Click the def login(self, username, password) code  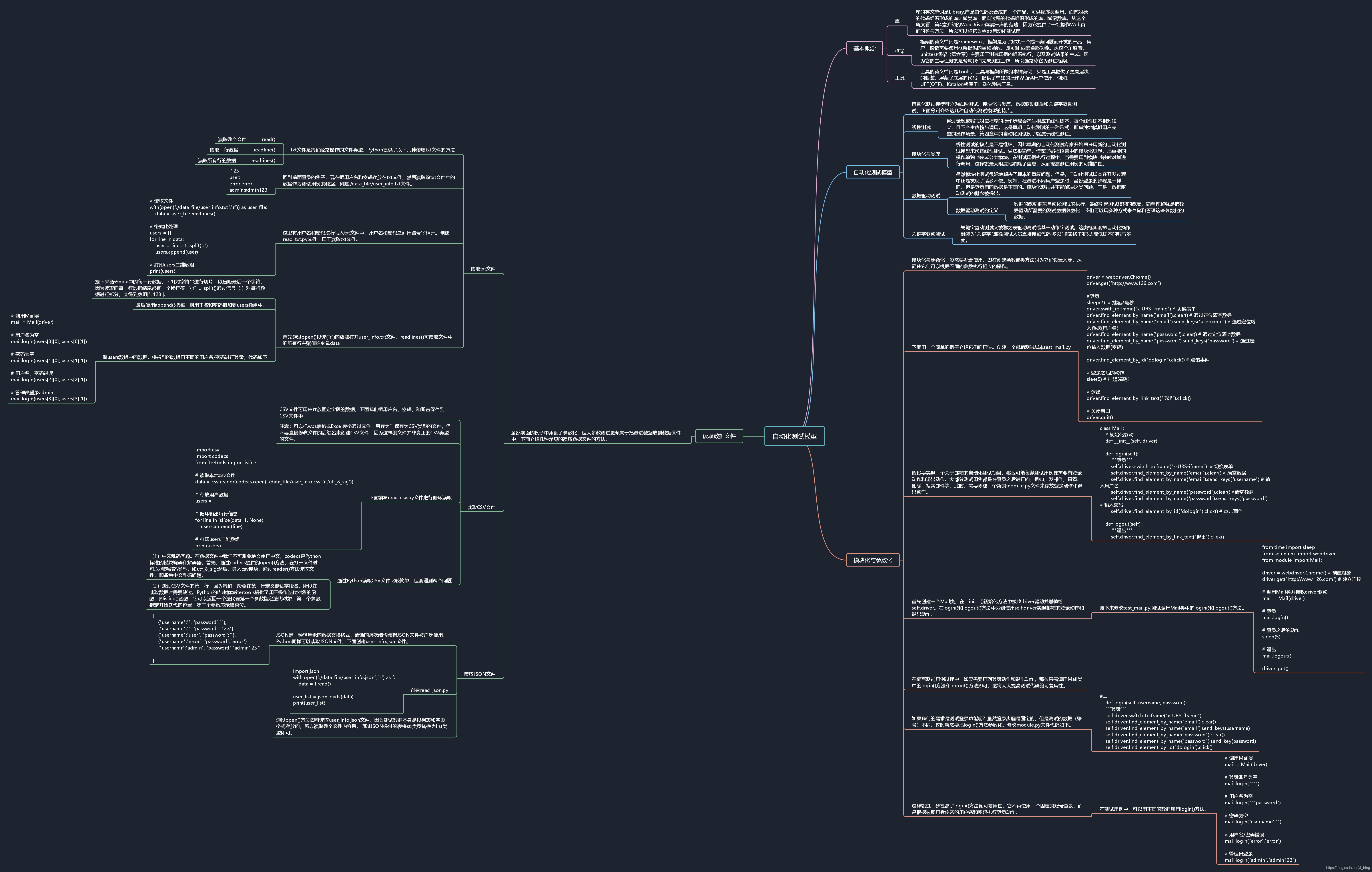coord(1177,722)
